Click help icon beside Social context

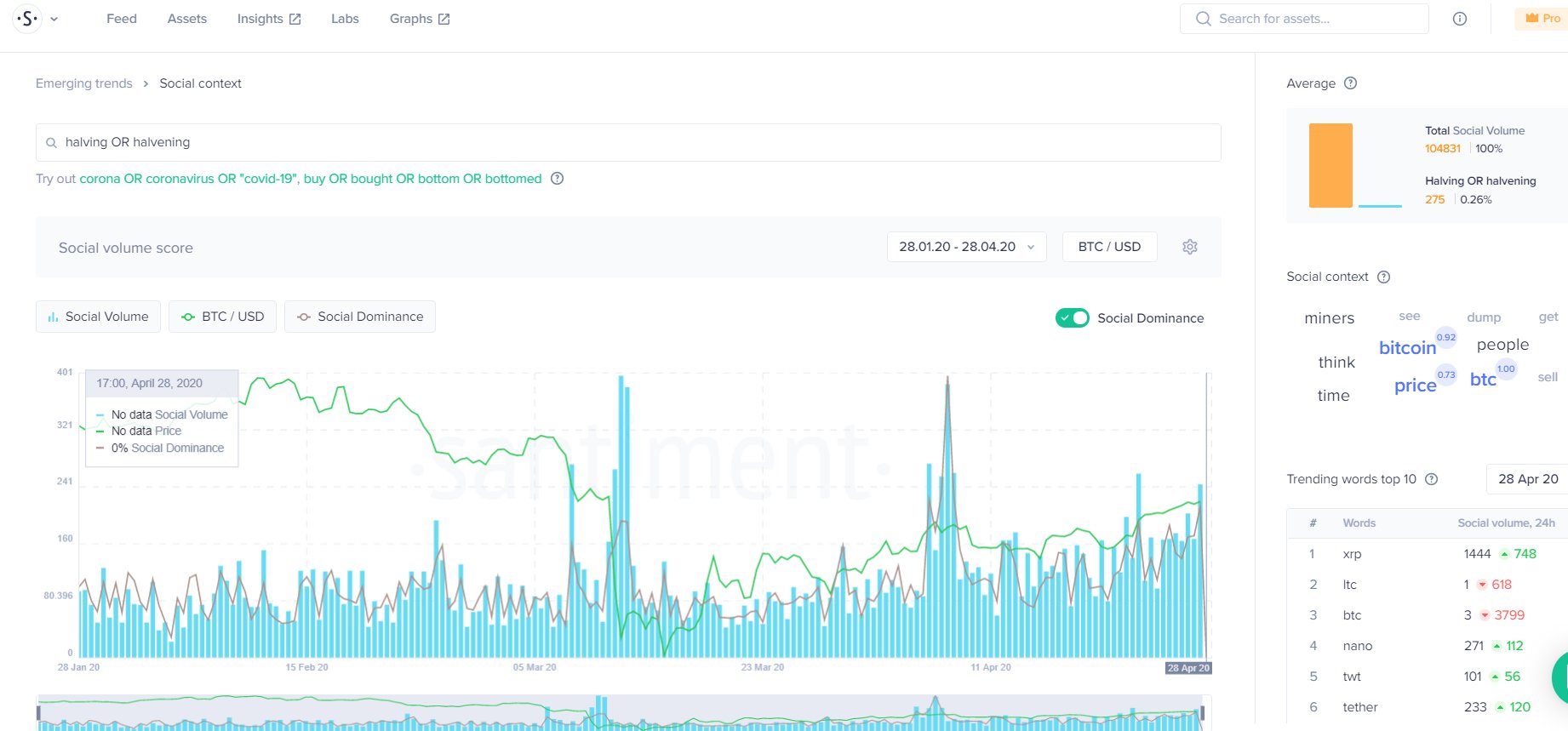1384,277
